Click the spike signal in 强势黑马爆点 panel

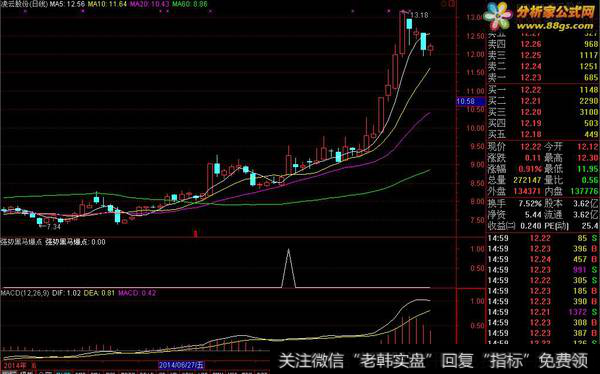click(x=289, y=268)
